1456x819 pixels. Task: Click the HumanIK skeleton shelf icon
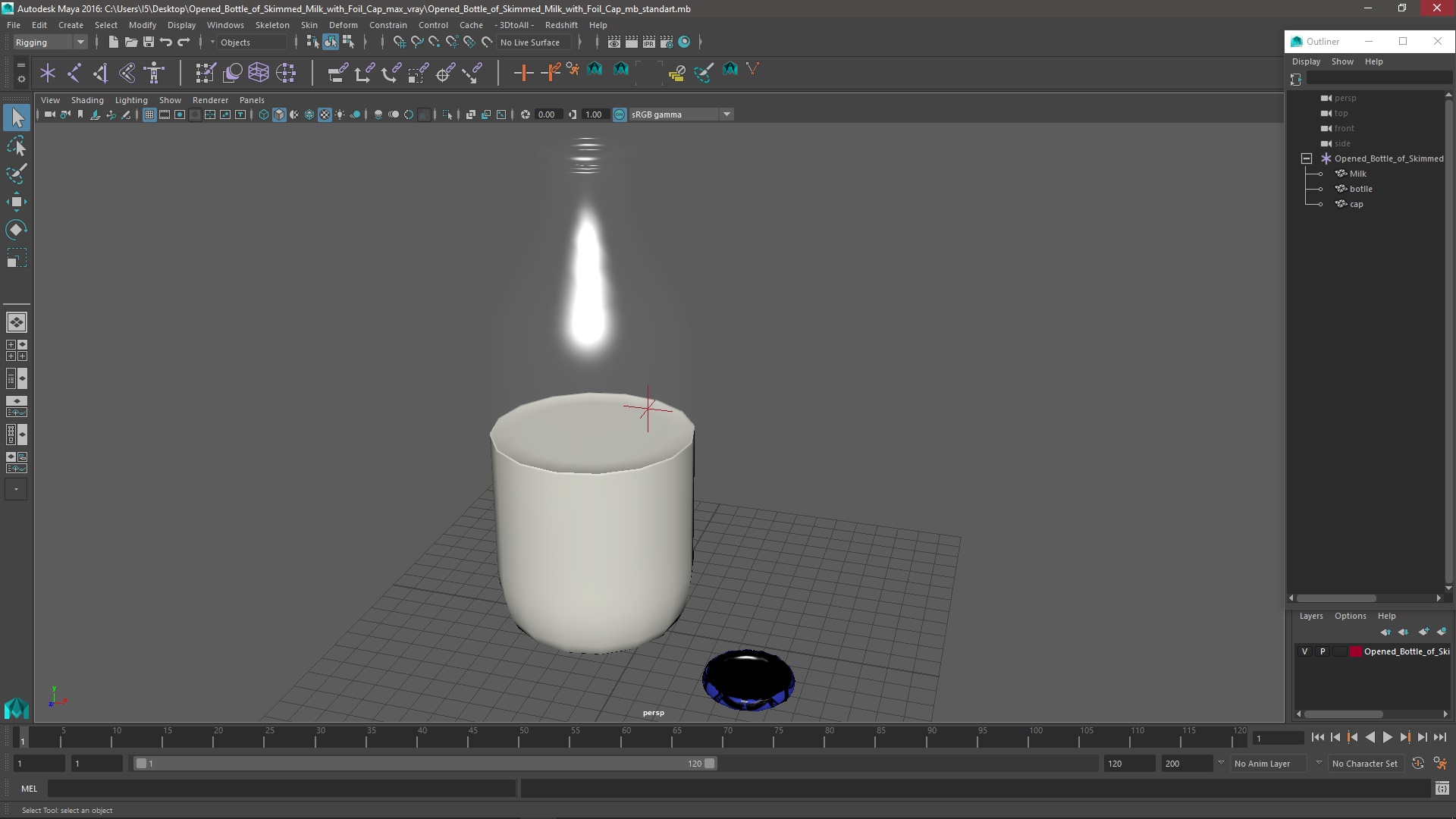(x=154, y=73)
